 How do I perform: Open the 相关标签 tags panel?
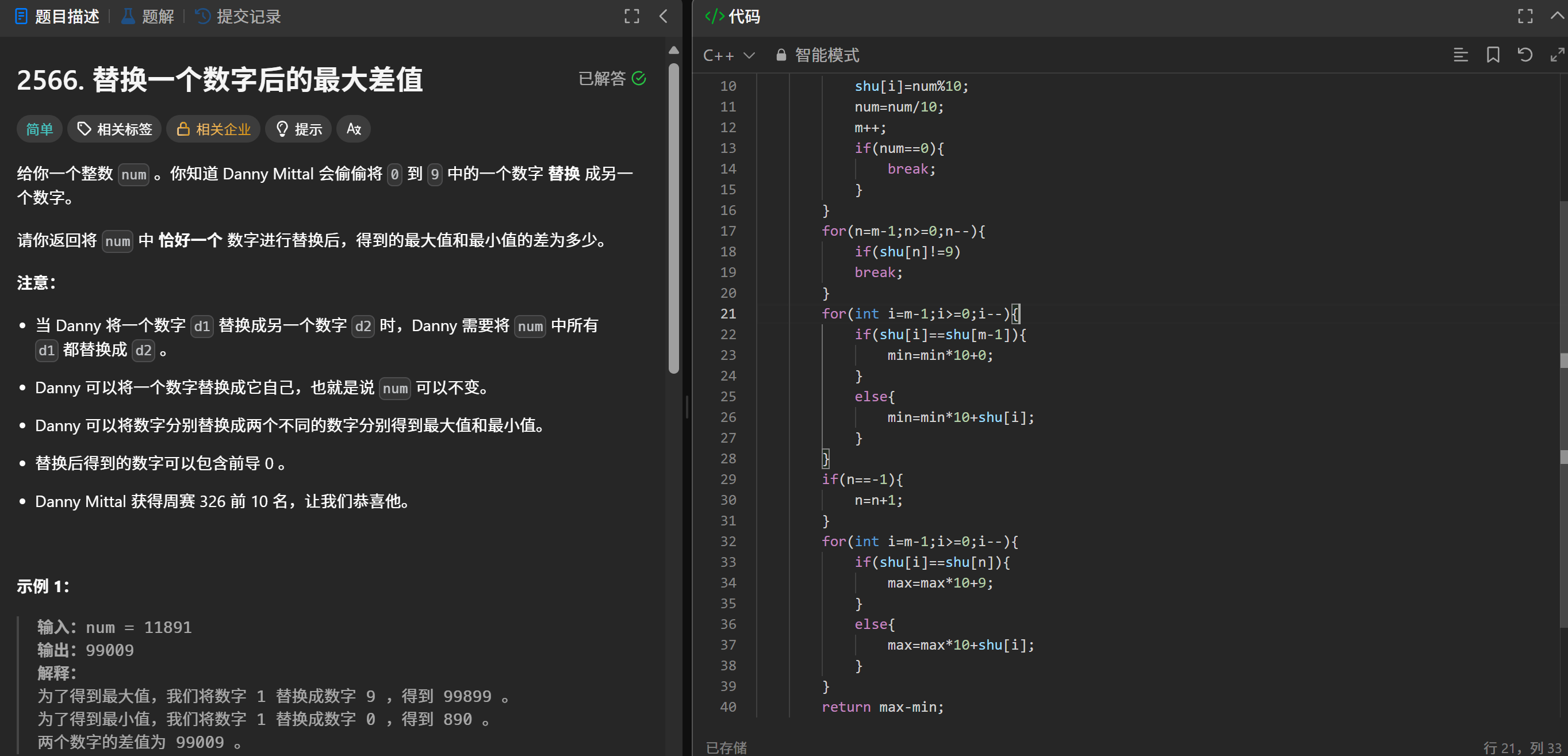click(x=114, y=128)
